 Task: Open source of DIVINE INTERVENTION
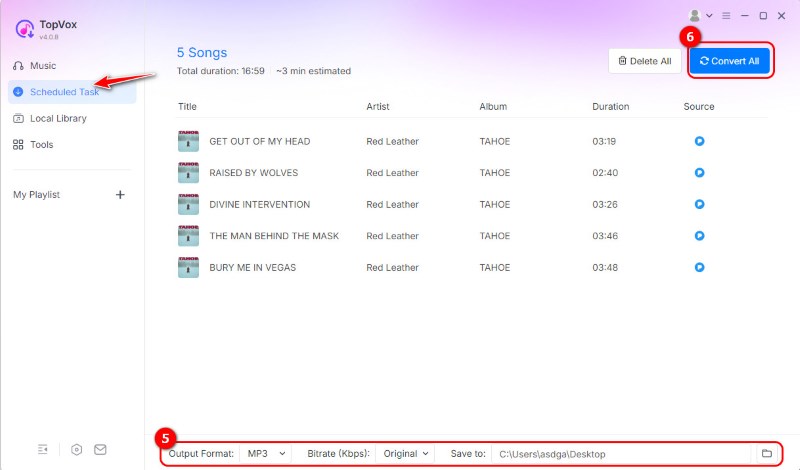[x=699, y=204]
